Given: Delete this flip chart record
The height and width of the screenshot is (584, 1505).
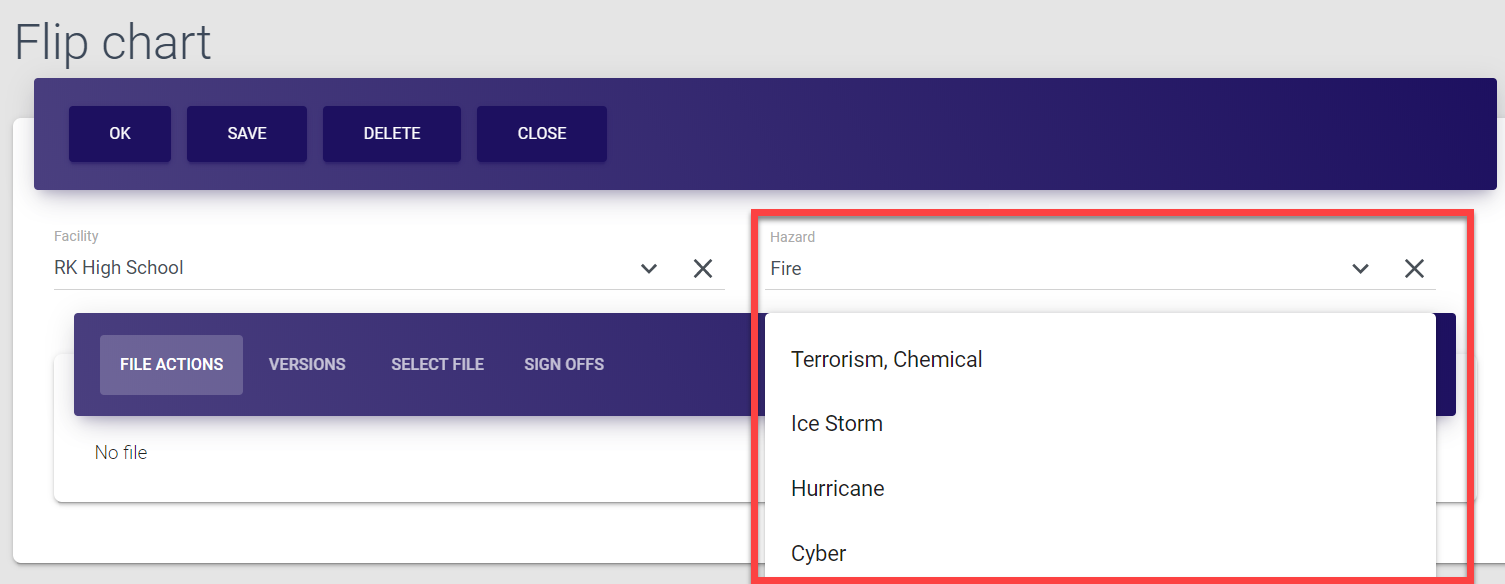Looking at the screenshot, I should [x=392, y=134].
